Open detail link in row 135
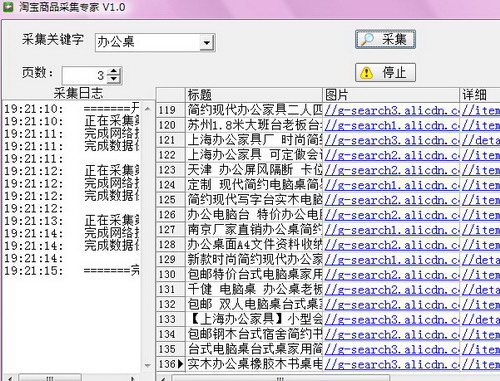The height and width of the screenshot is (381, 500). 480,349
